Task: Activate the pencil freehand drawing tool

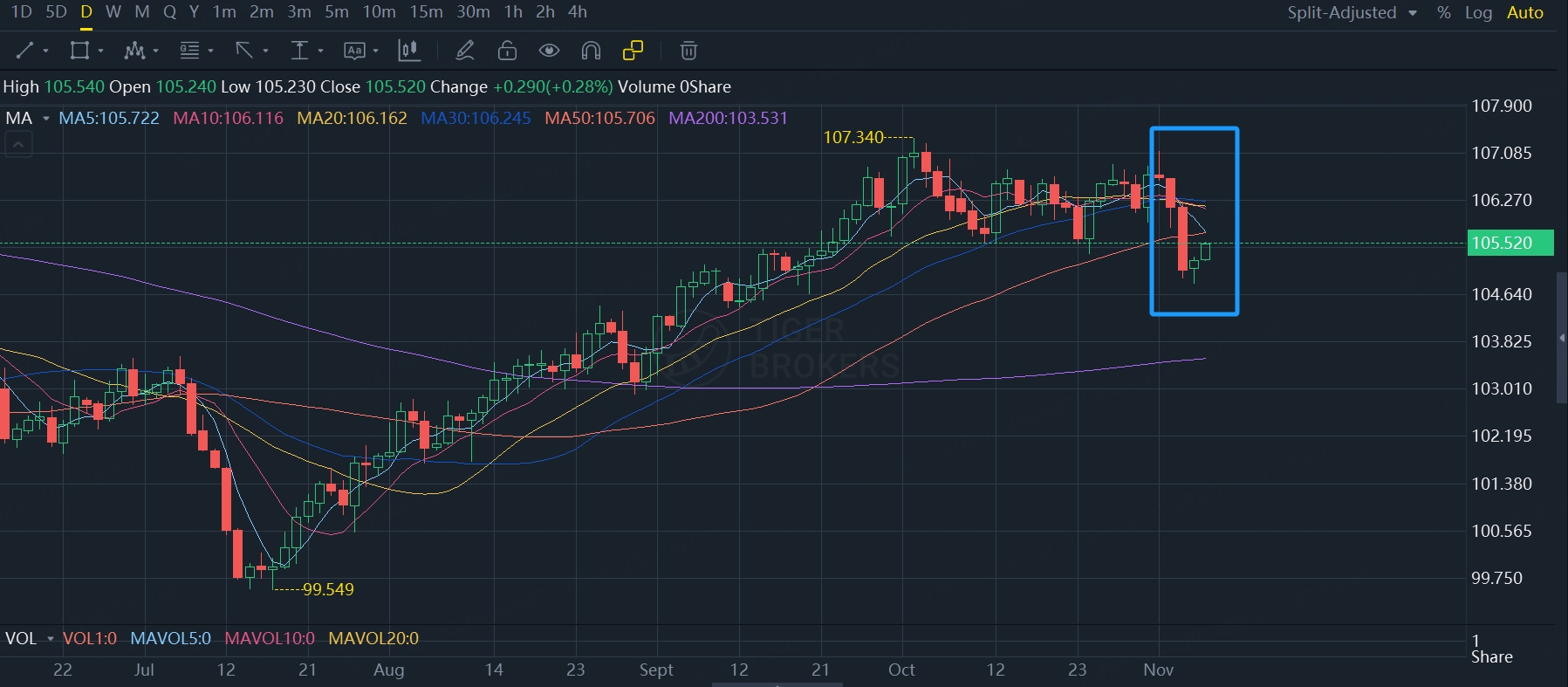Action: [x=465, y=51]
